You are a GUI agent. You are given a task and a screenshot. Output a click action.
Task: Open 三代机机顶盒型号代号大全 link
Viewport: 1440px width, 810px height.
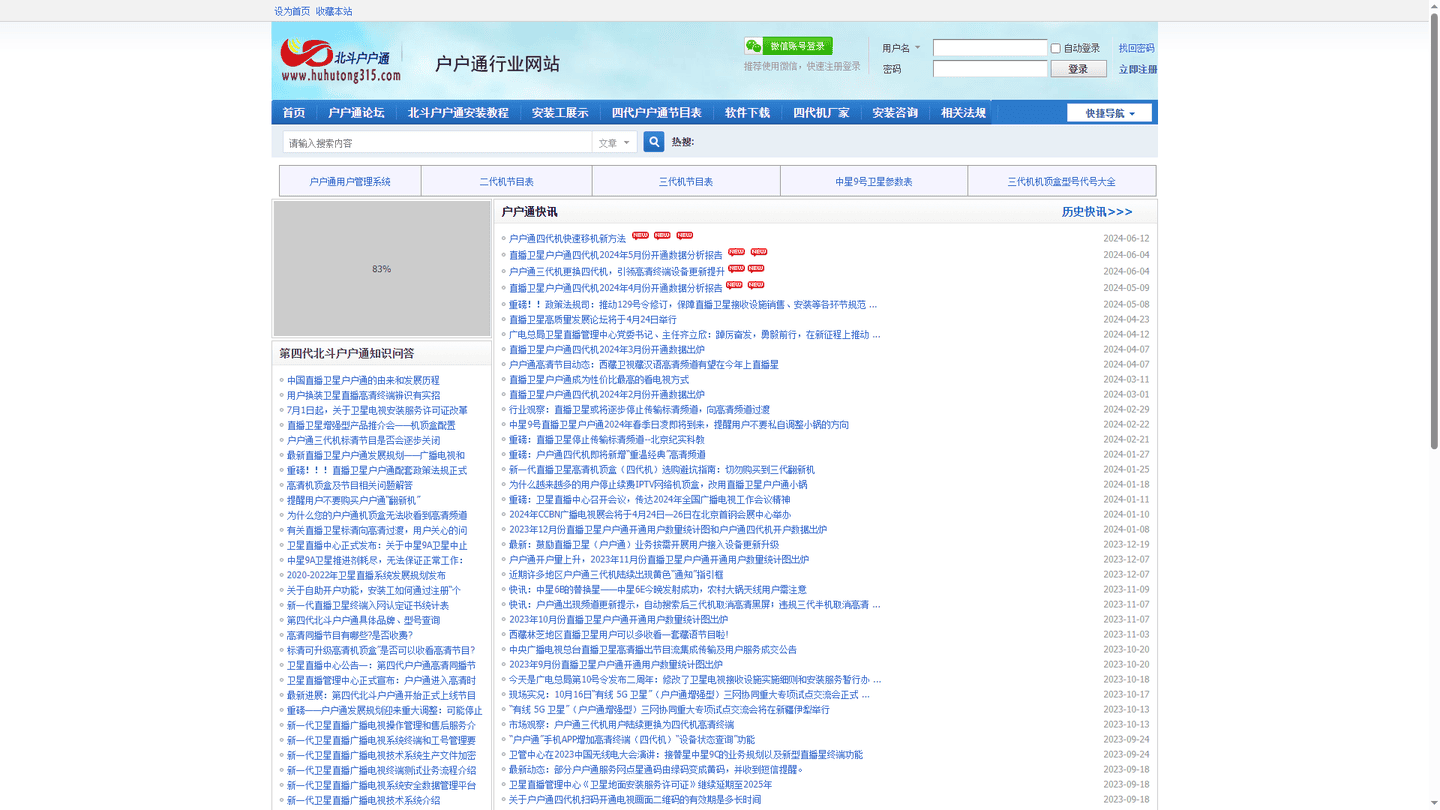pos(1062,181)
